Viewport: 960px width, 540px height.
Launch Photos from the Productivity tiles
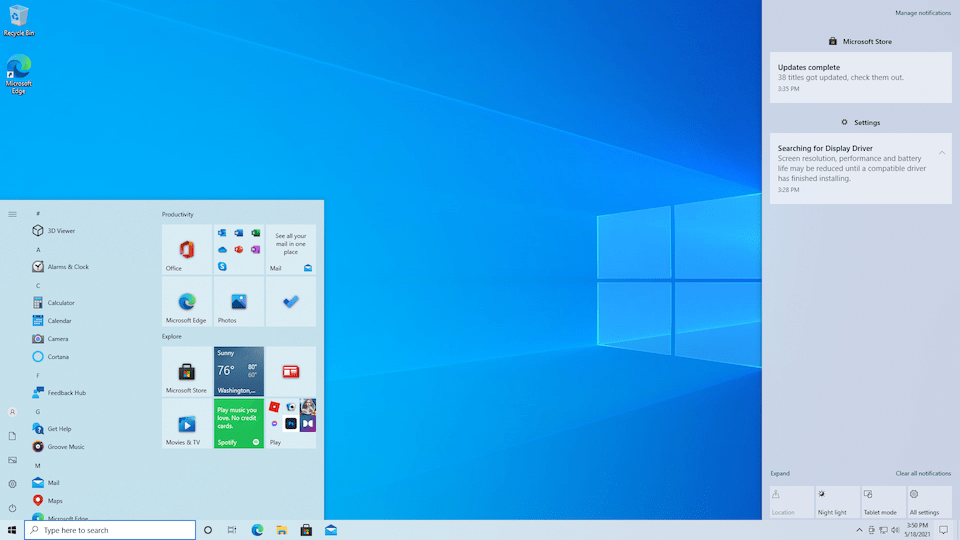point(239,302)
